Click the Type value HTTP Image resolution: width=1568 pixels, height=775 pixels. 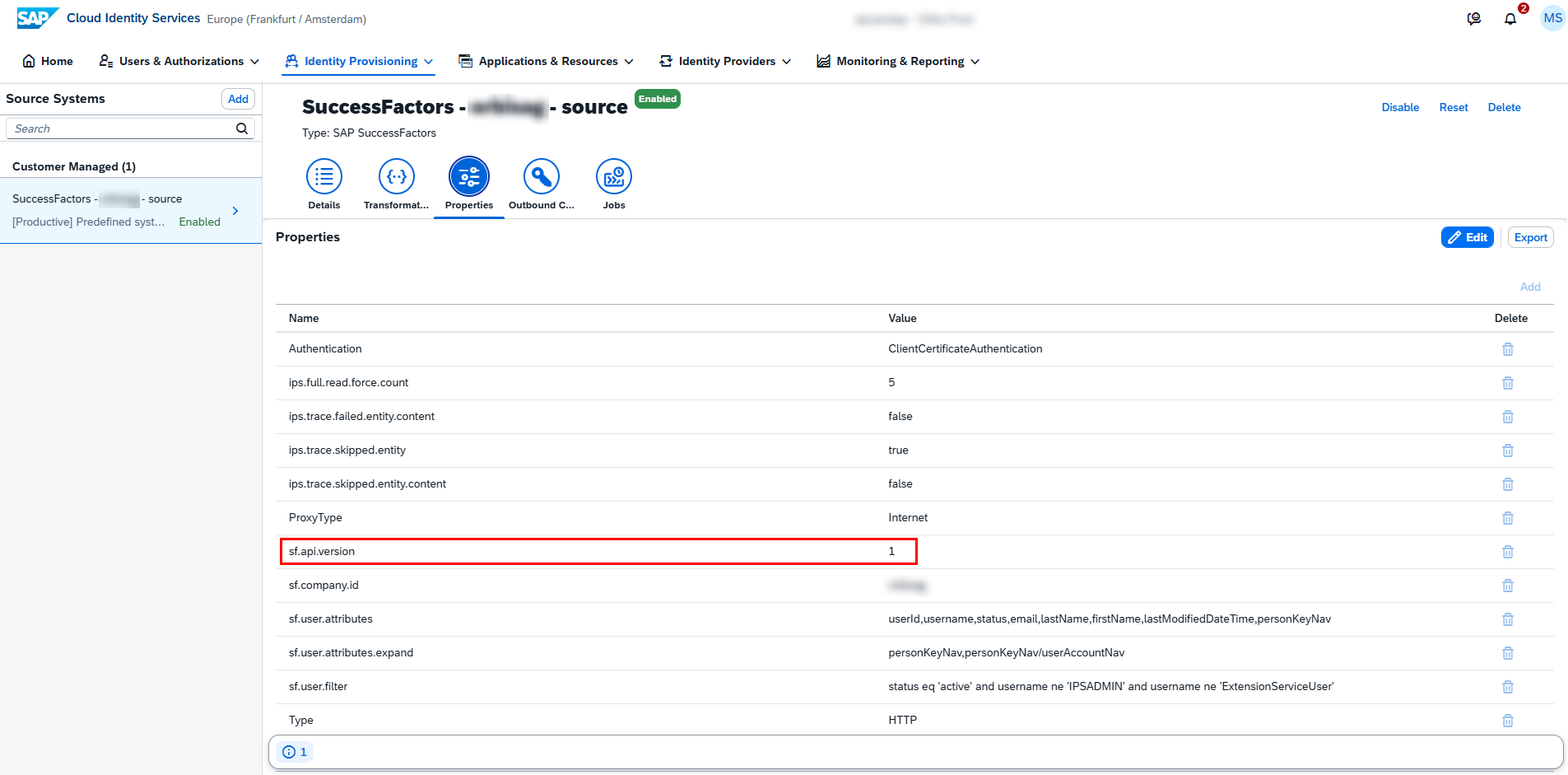tap(902, 720)
